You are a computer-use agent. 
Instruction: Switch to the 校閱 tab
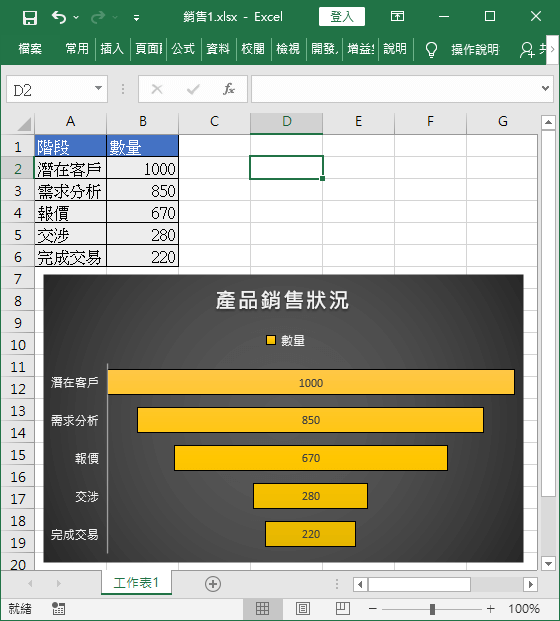click(x=253, y=49)
